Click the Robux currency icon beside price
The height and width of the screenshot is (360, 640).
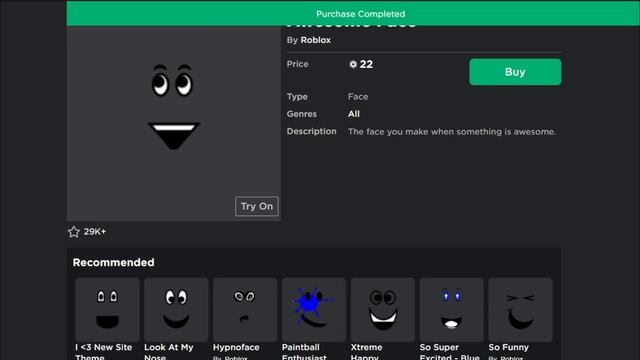353,64
